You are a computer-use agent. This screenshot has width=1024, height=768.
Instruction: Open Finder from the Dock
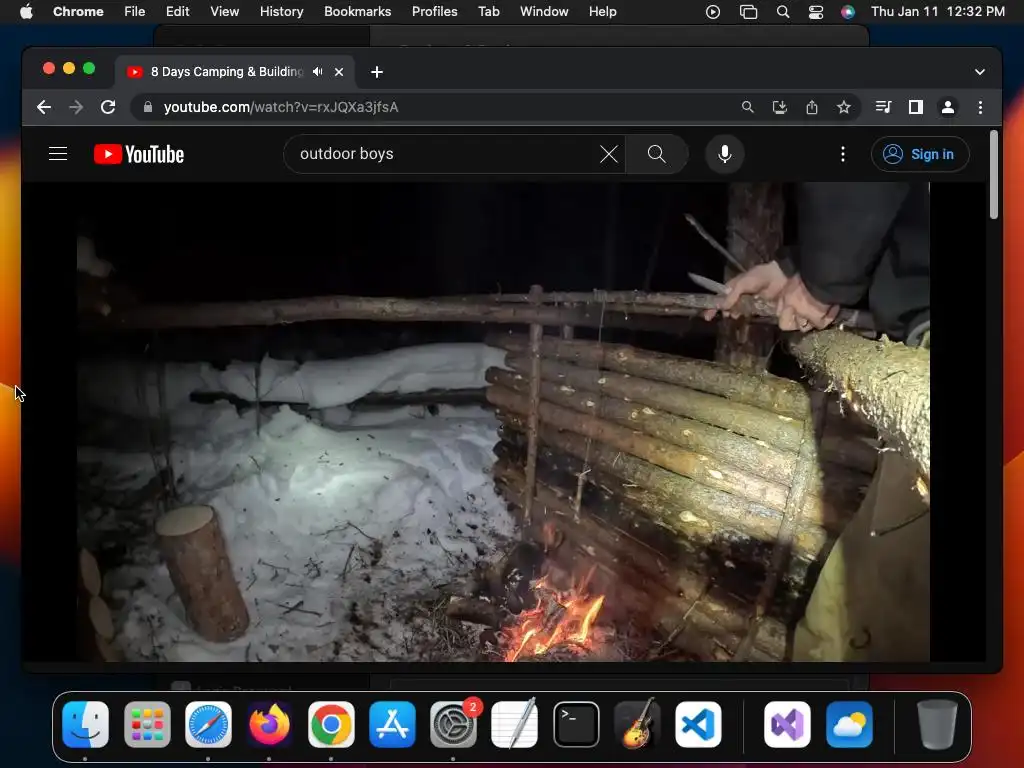click(x=86, y=724)
